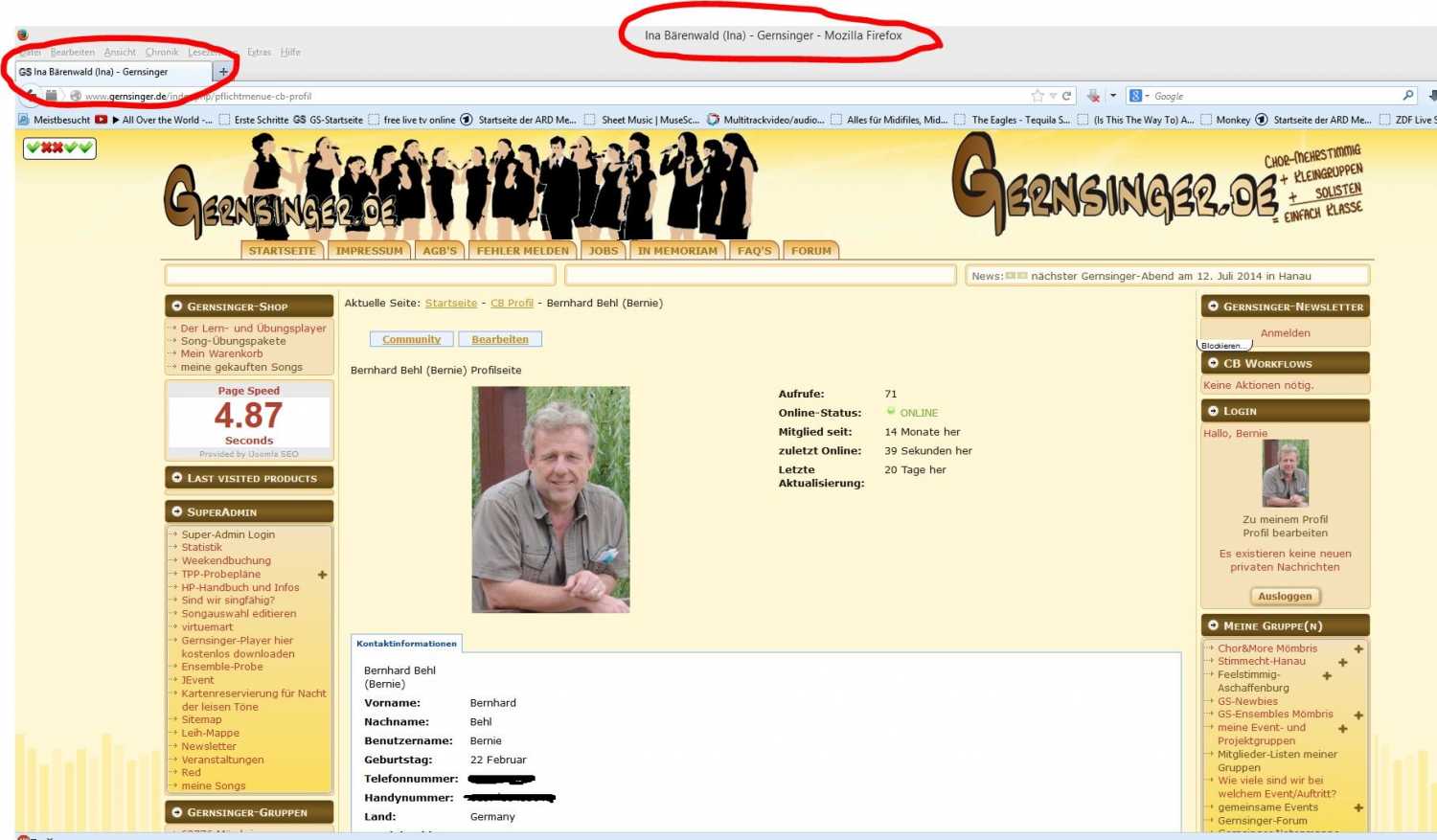Bookmark this page with star icon
1437x840 pixels.
[1037, 96]
